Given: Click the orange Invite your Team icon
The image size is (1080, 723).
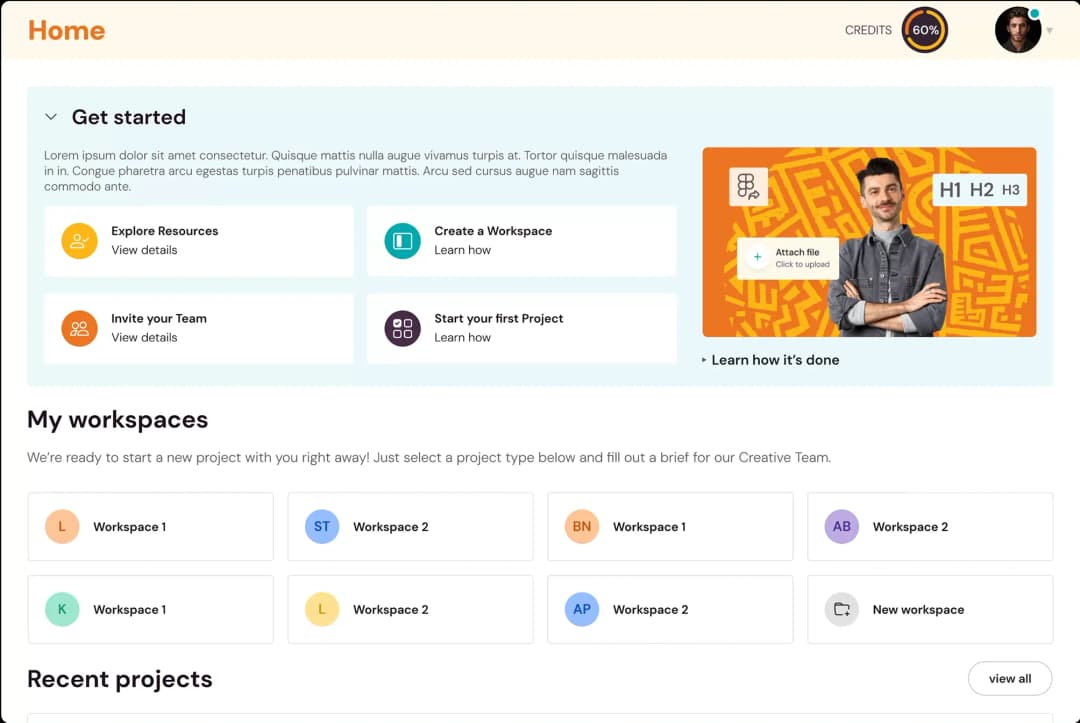Looking at the screenshot, I should 80,328.
